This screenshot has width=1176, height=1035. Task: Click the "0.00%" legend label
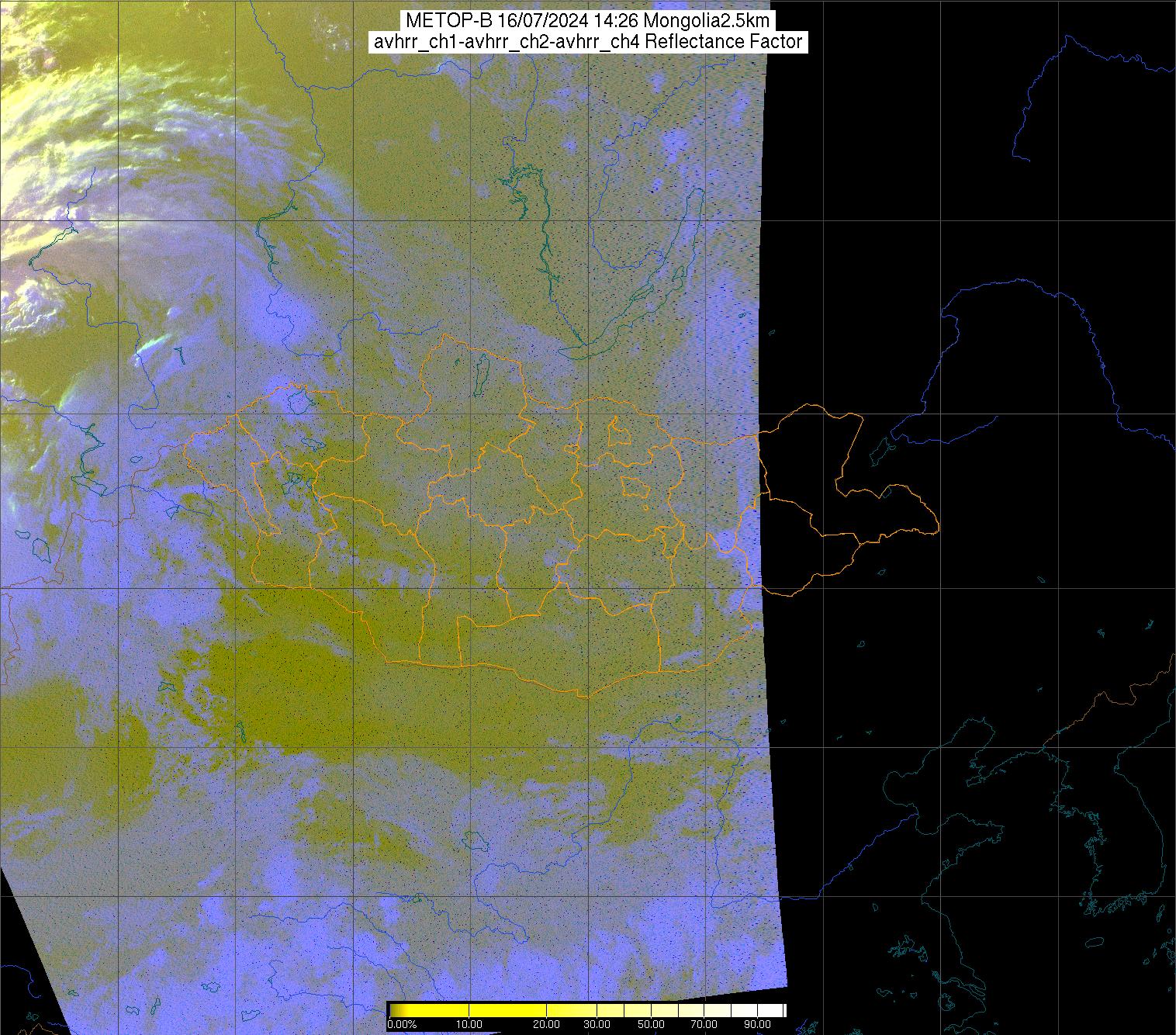pyautogui.click(x=402, y=1025)
